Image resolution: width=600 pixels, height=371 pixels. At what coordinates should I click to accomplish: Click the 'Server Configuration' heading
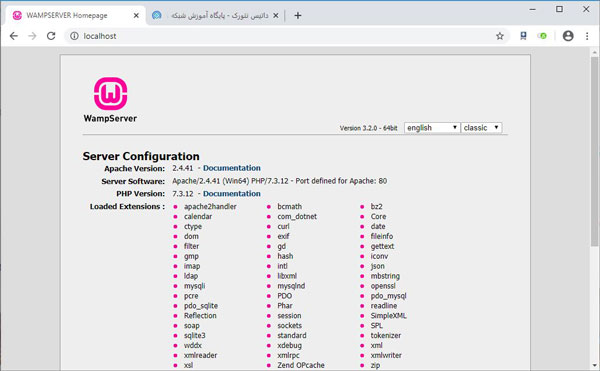point(141,156)
